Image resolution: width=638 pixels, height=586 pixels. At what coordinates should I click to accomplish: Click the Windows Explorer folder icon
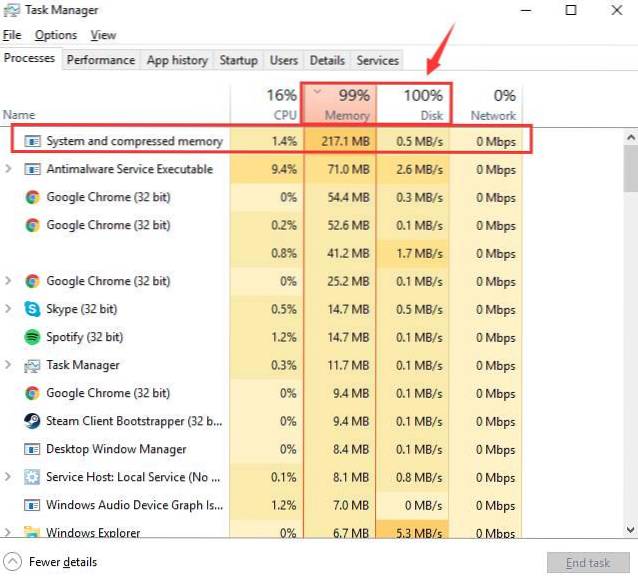click(x=31, y=533)
